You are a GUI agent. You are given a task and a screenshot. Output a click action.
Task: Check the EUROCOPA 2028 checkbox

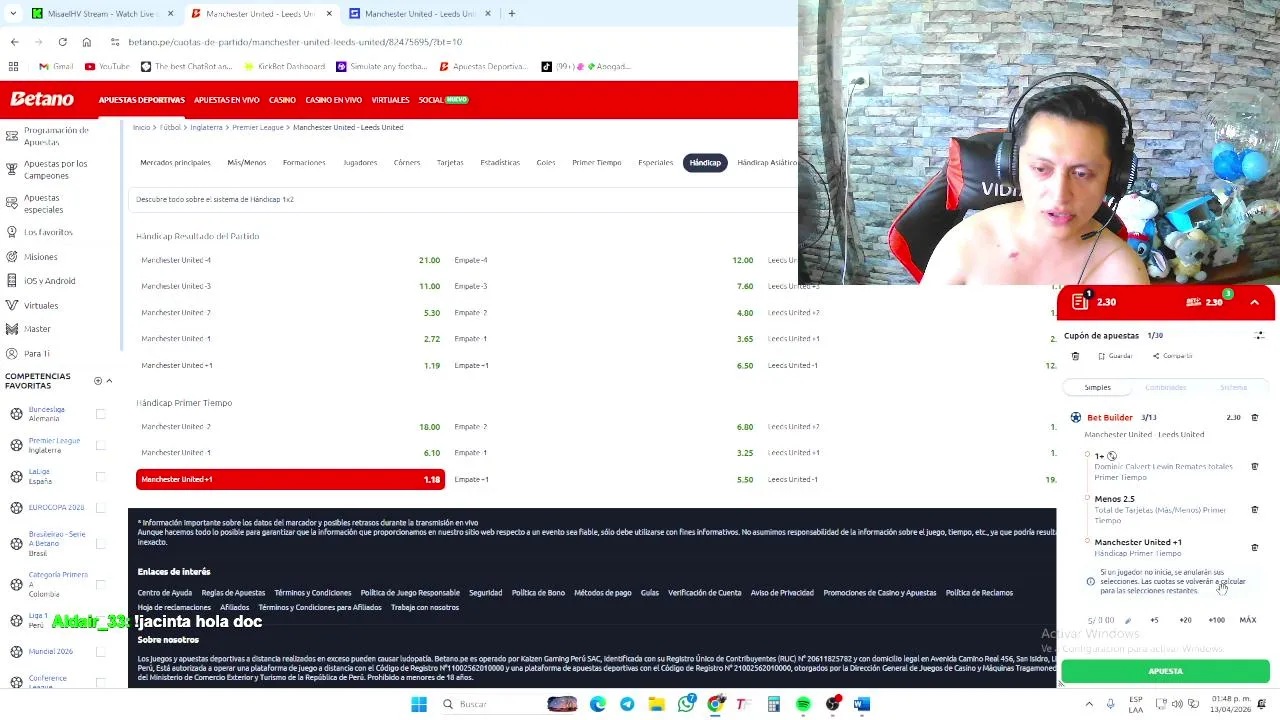[100, 507]
